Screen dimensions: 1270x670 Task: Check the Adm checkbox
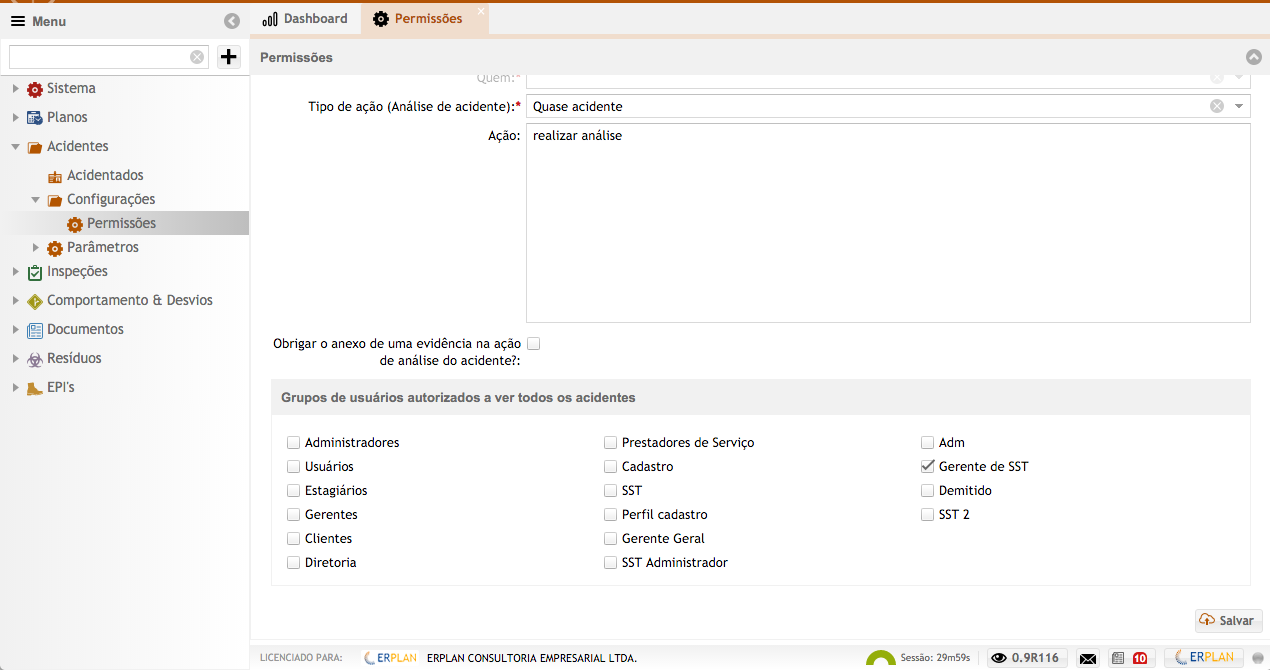click(x=927, y=442)
